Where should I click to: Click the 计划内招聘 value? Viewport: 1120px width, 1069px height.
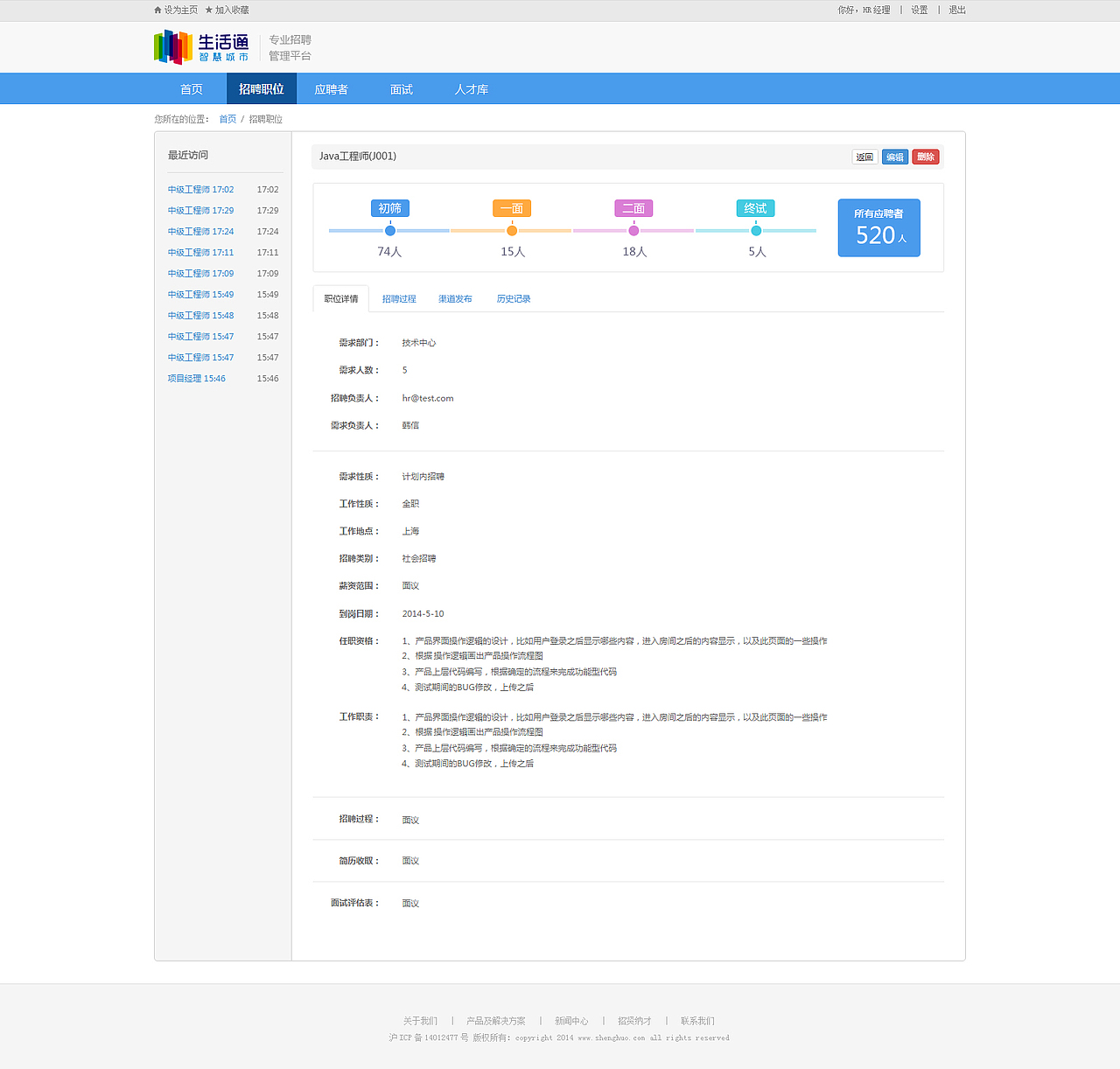[x=423, y=477]
